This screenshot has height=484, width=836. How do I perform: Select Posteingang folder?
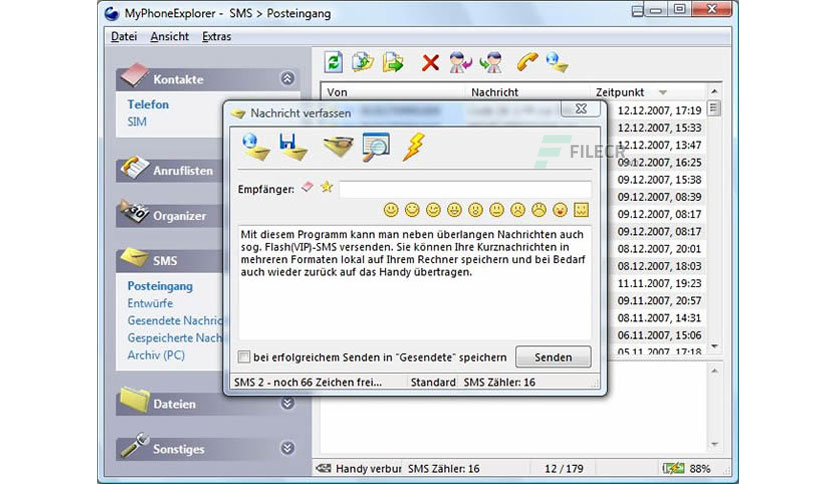(x=160, y=286)
